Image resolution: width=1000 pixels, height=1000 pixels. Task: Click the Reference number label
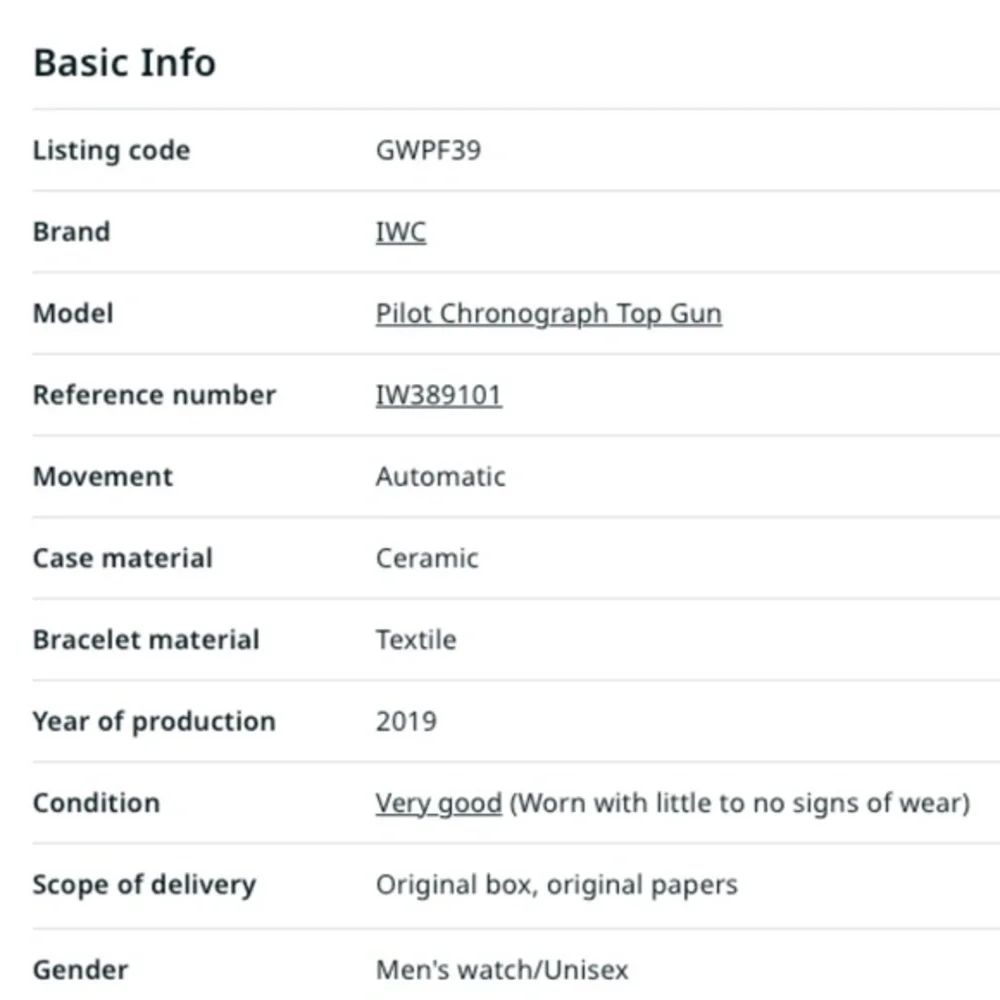(154, 395)
